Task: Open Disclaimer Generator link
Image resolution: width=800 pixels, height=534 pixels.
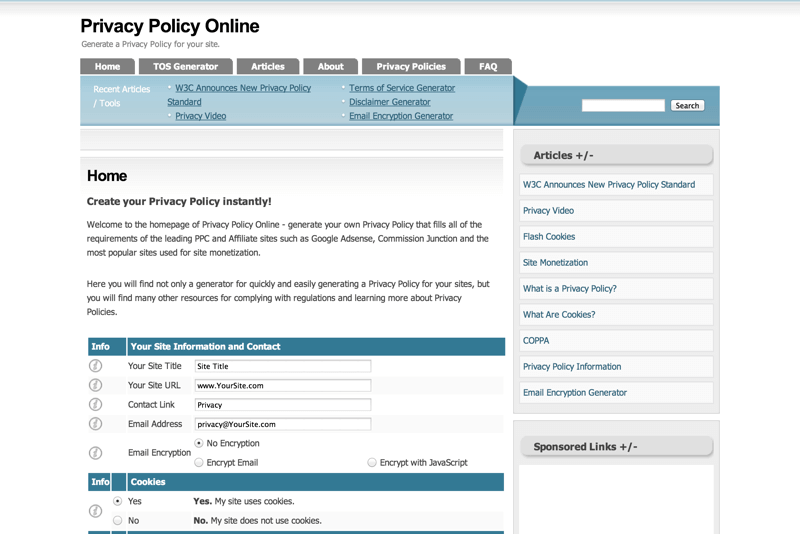Action: pos(390,102)
